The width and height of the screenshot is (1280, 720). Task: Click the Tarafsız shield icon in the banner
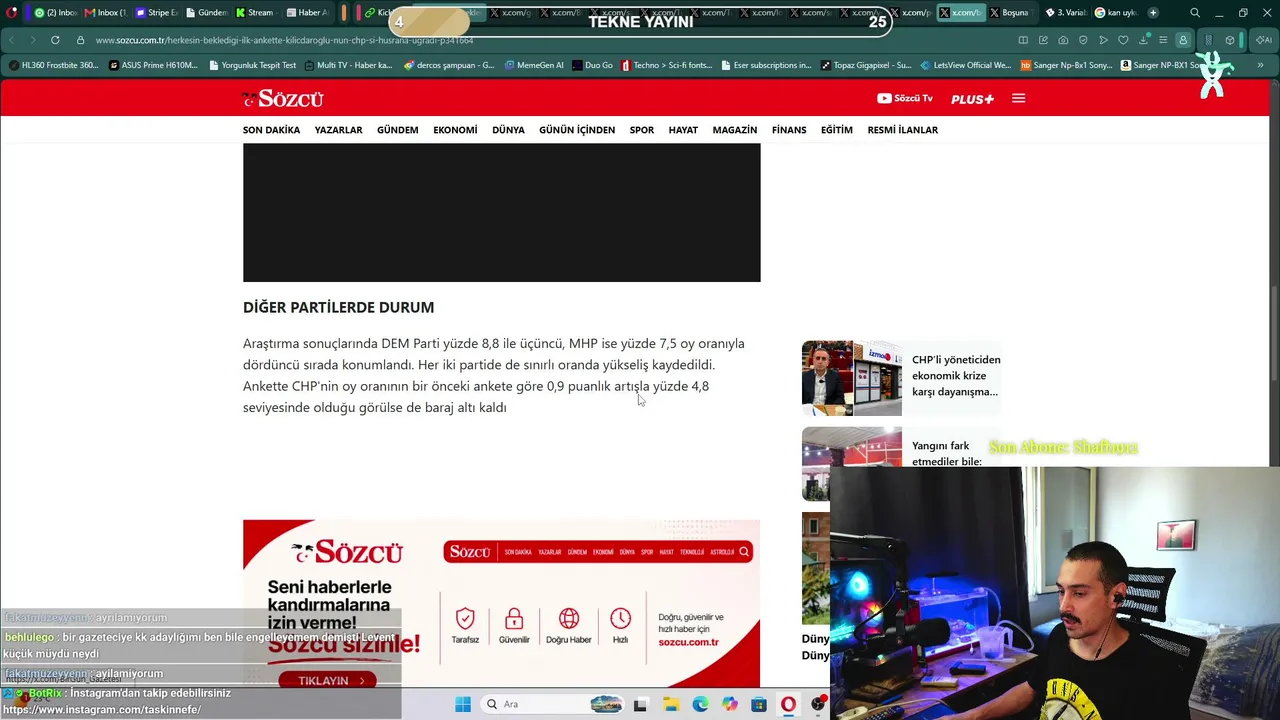(x=465, y=619)
